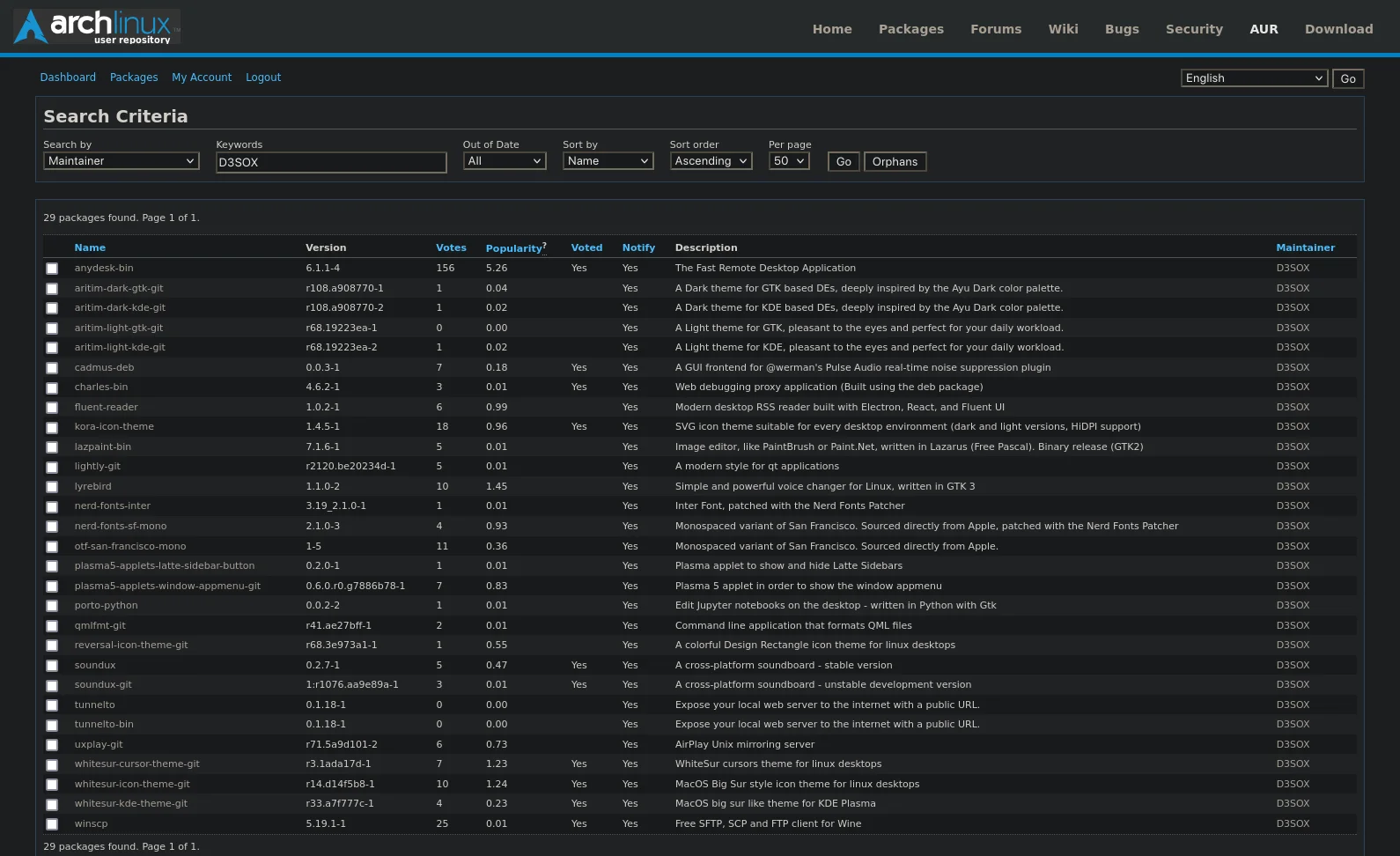
Task: Expand the Out of Date dropdown
Action: point(505,161)
